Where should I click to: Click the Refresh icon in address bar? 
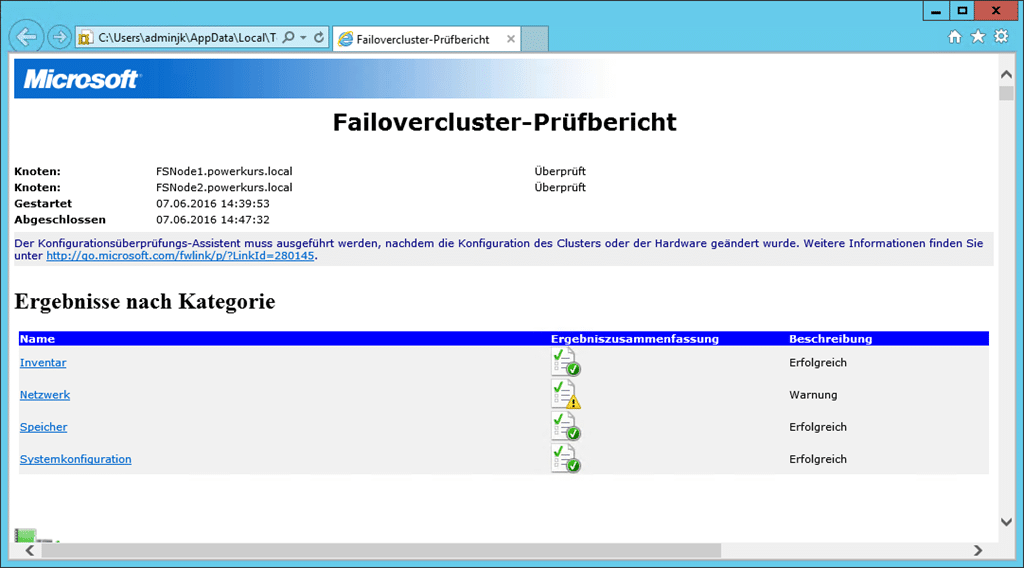coord(319,38)
